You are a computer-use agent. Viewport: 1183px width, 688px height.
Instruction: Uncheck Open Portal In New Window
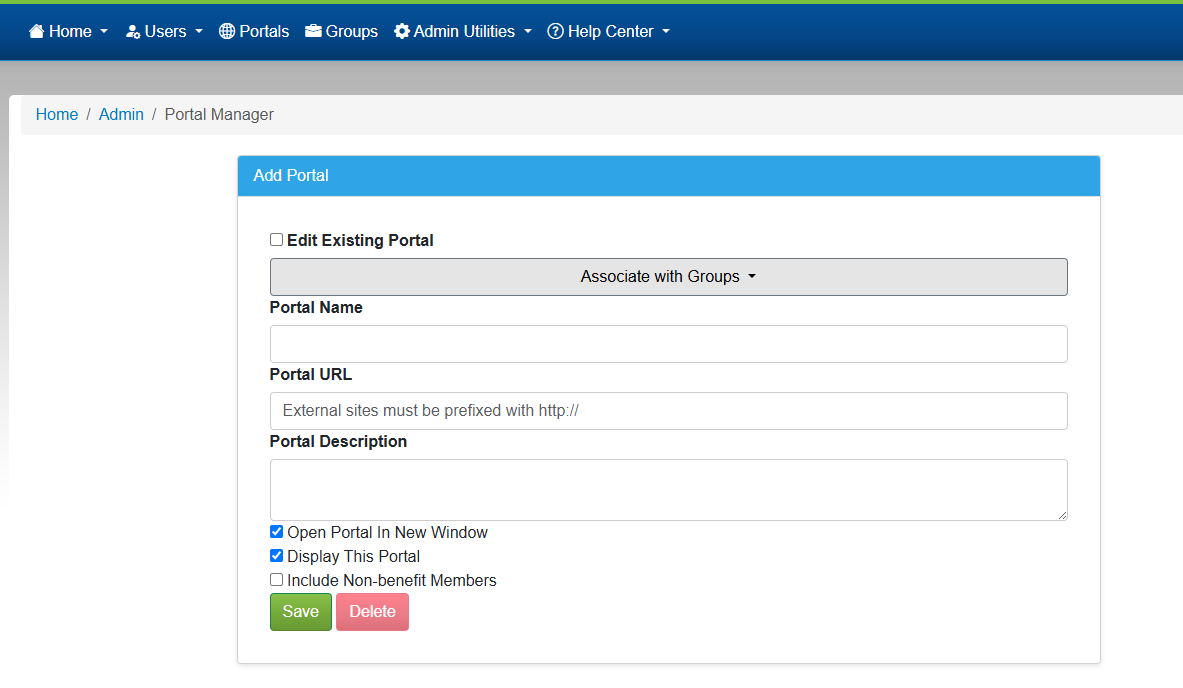(277, 532)
